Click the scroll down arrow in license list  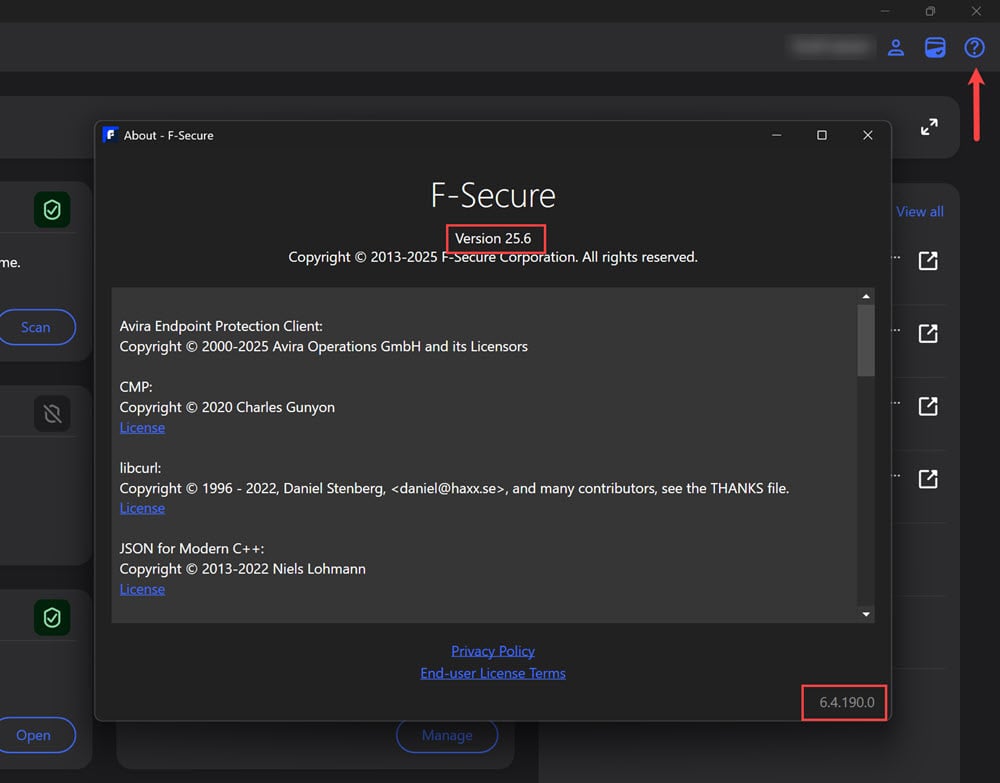pyautogui.click(x=865, y=614)
